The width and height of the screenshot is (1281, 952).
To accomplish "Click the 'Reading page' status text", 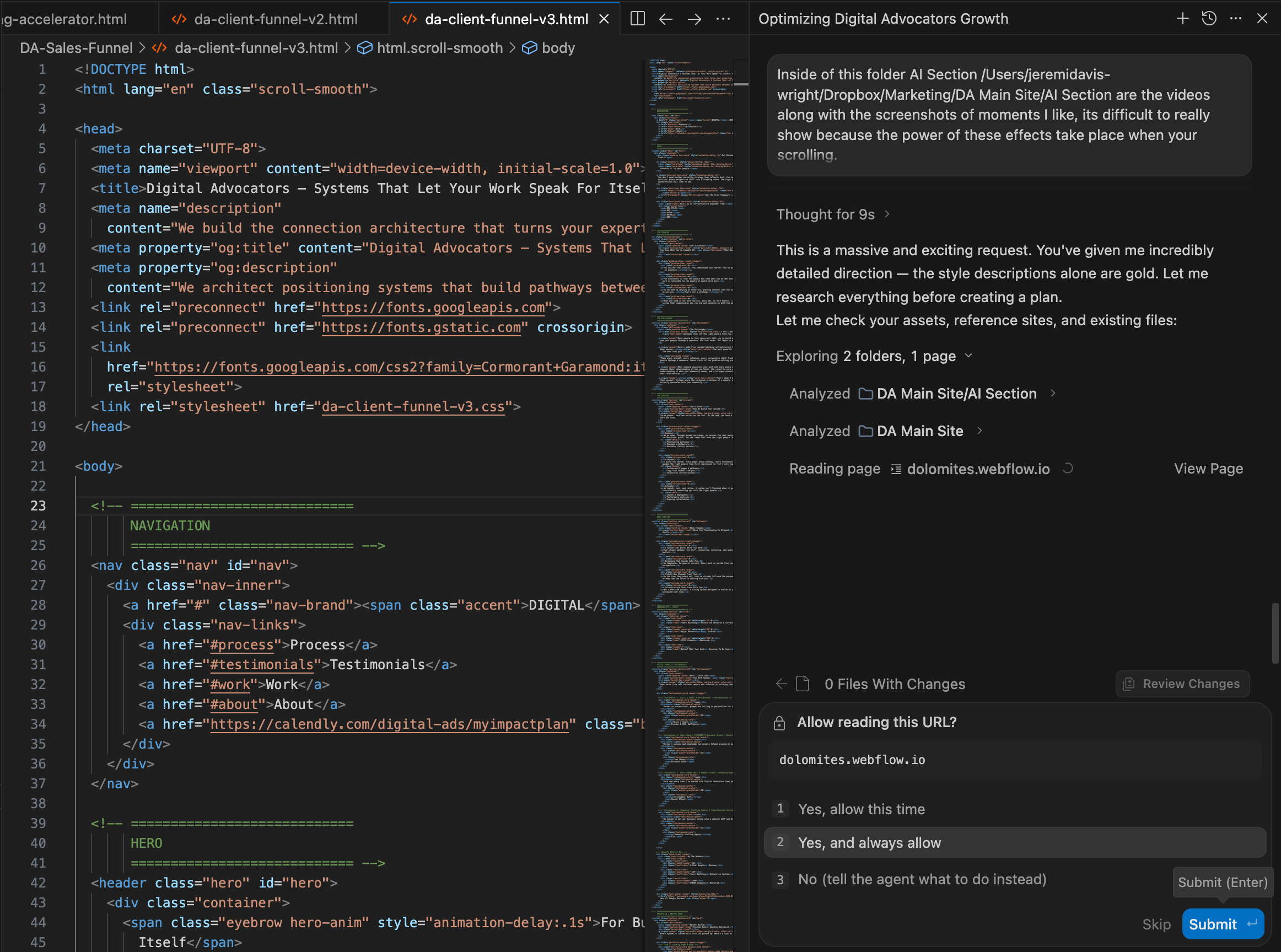I will [x=835, y=469].
